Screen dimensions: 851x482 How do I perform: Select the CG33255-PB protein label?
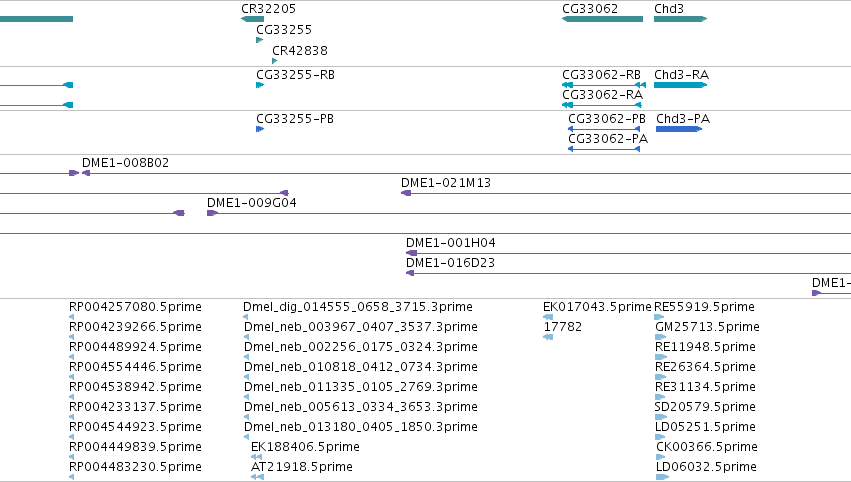(x=295, y=119)
